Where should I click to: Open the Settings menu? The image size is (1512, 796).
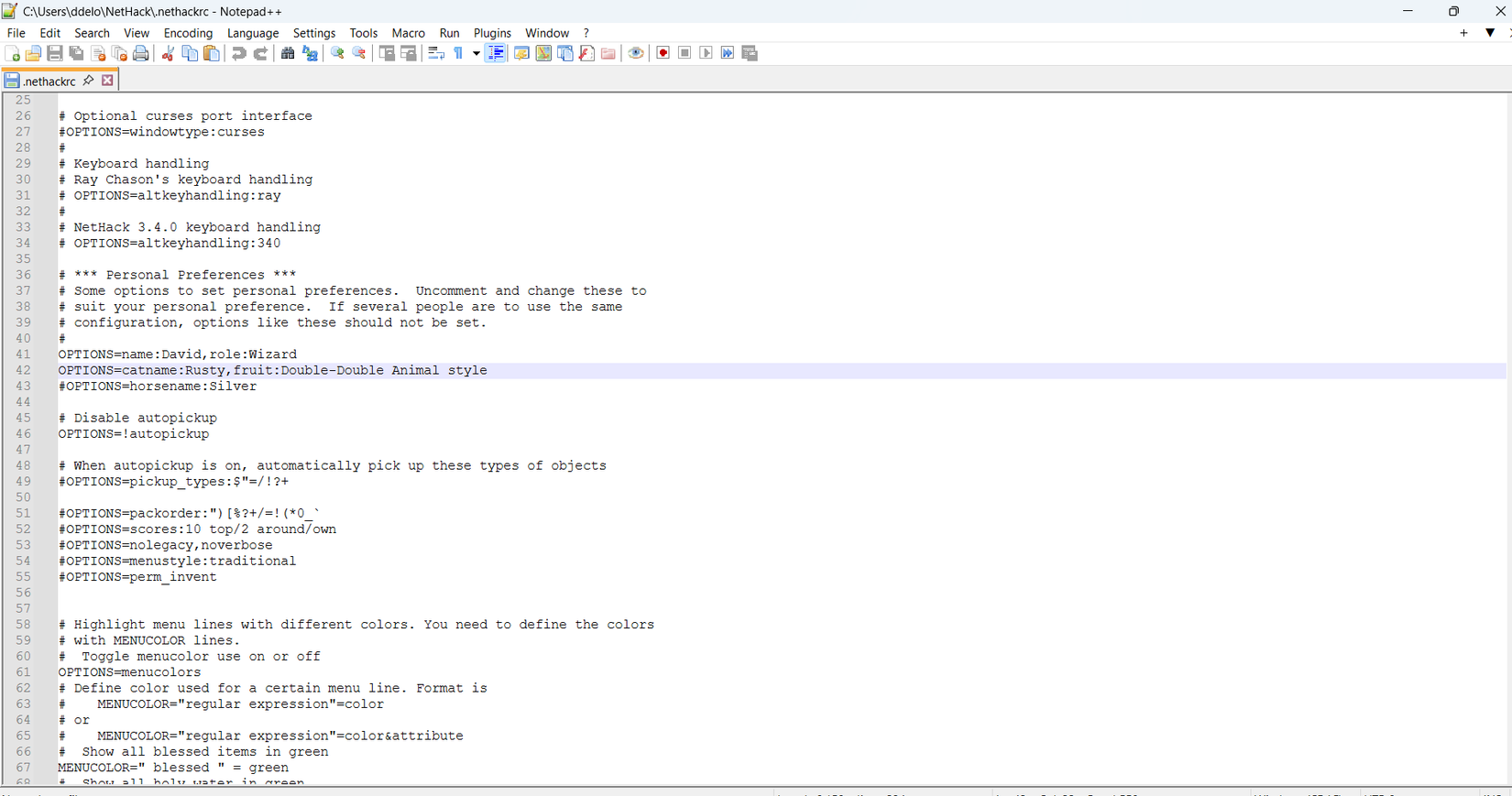[314, 33]
